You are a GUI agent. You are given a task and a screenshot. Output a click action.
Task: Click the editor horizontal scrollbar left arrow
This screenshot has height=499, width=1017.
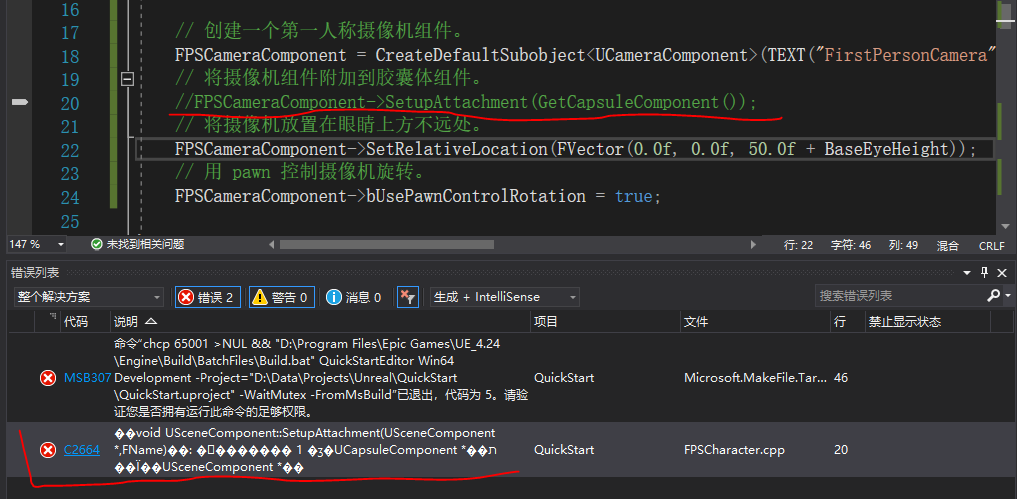(x=271, y=245)
